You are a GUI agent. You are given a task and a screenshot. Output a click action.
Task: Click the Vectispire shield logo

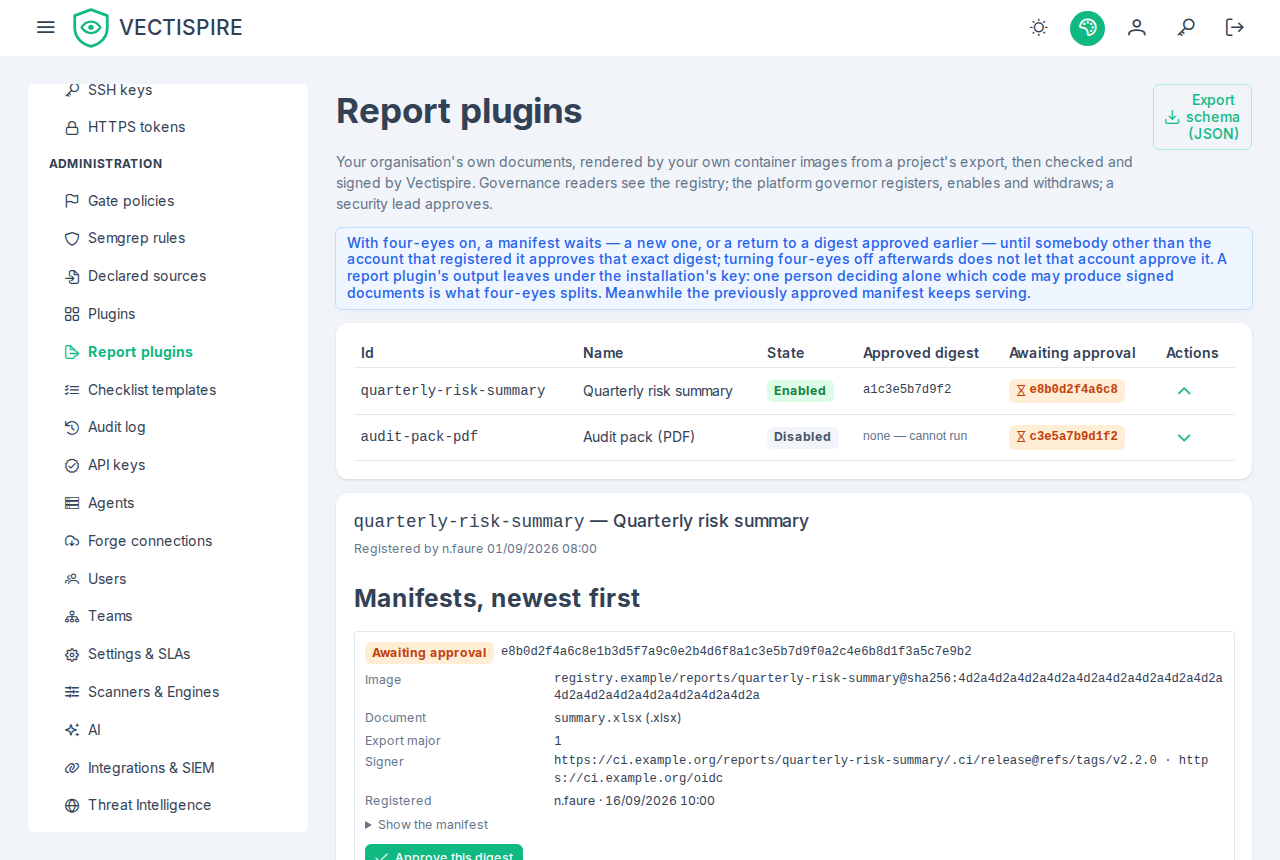[x=91, y=27]
